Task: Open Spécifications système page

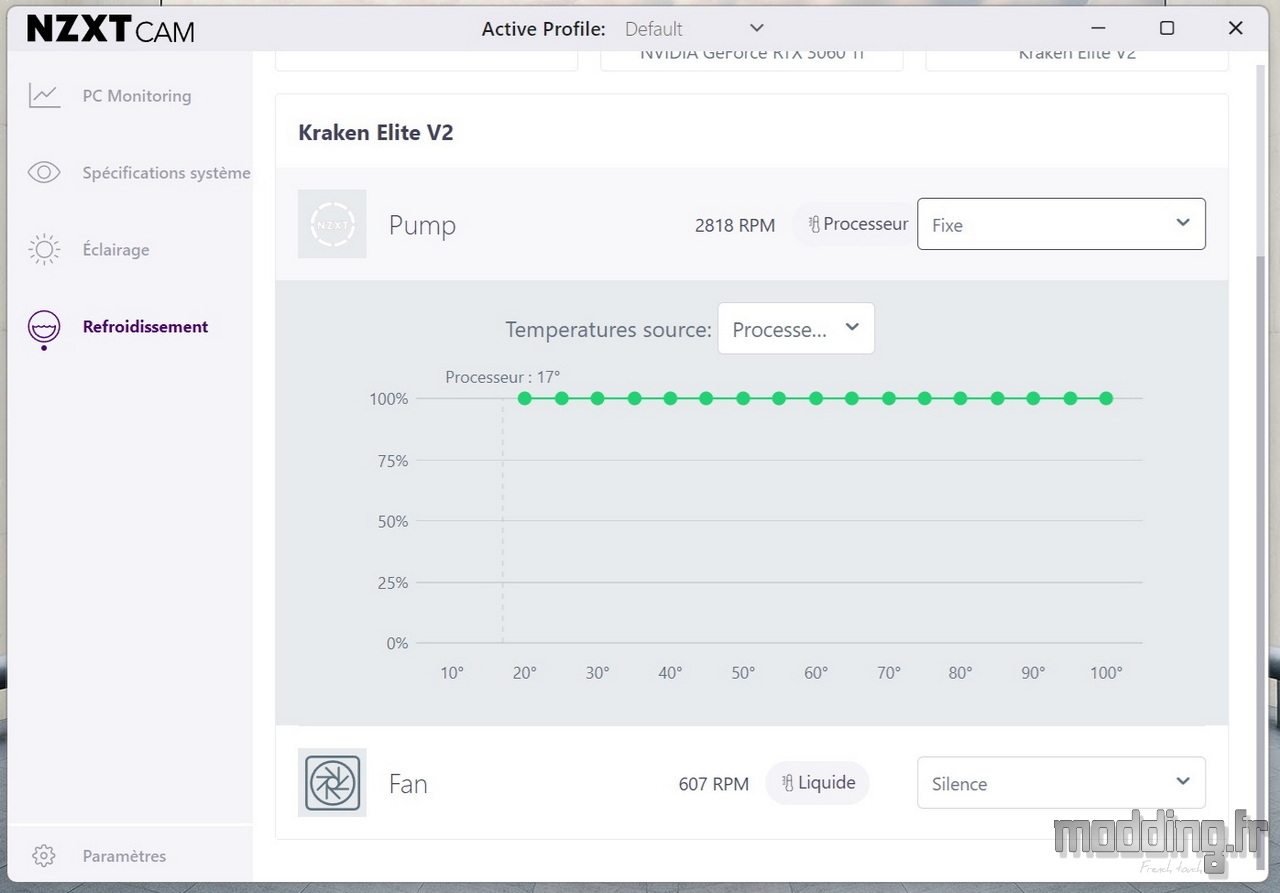Action: click(x=166, y=173)
